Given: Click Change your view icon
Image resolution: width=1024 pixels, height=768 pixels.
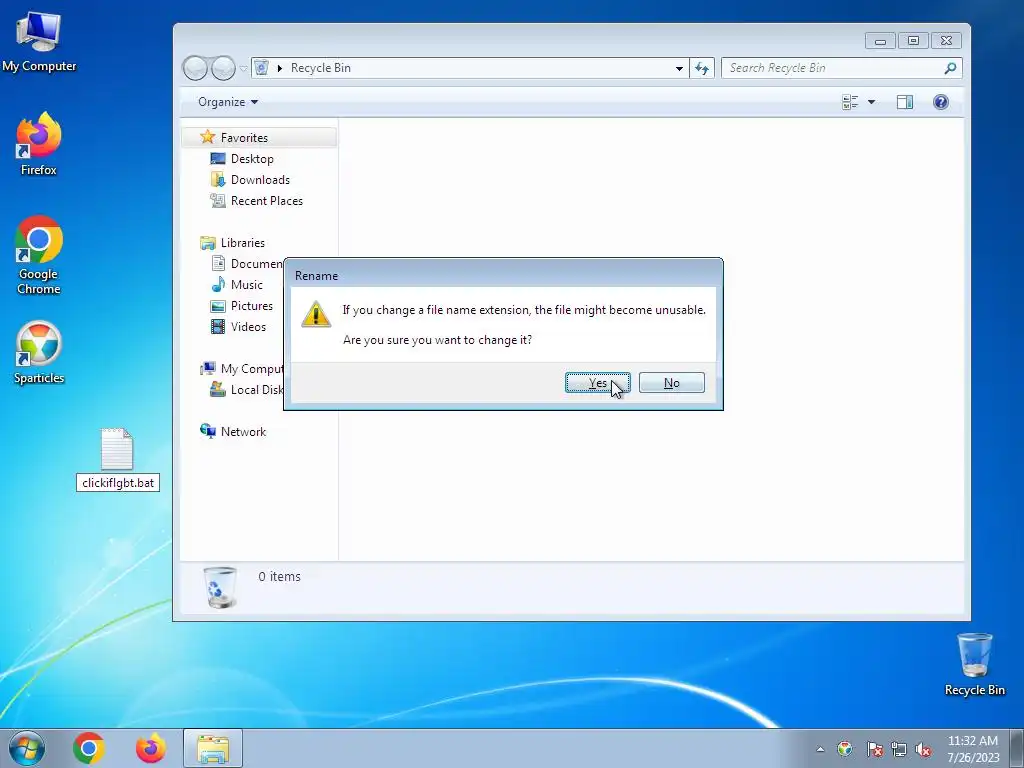Looking at the screenshot, I should point(850,102).
